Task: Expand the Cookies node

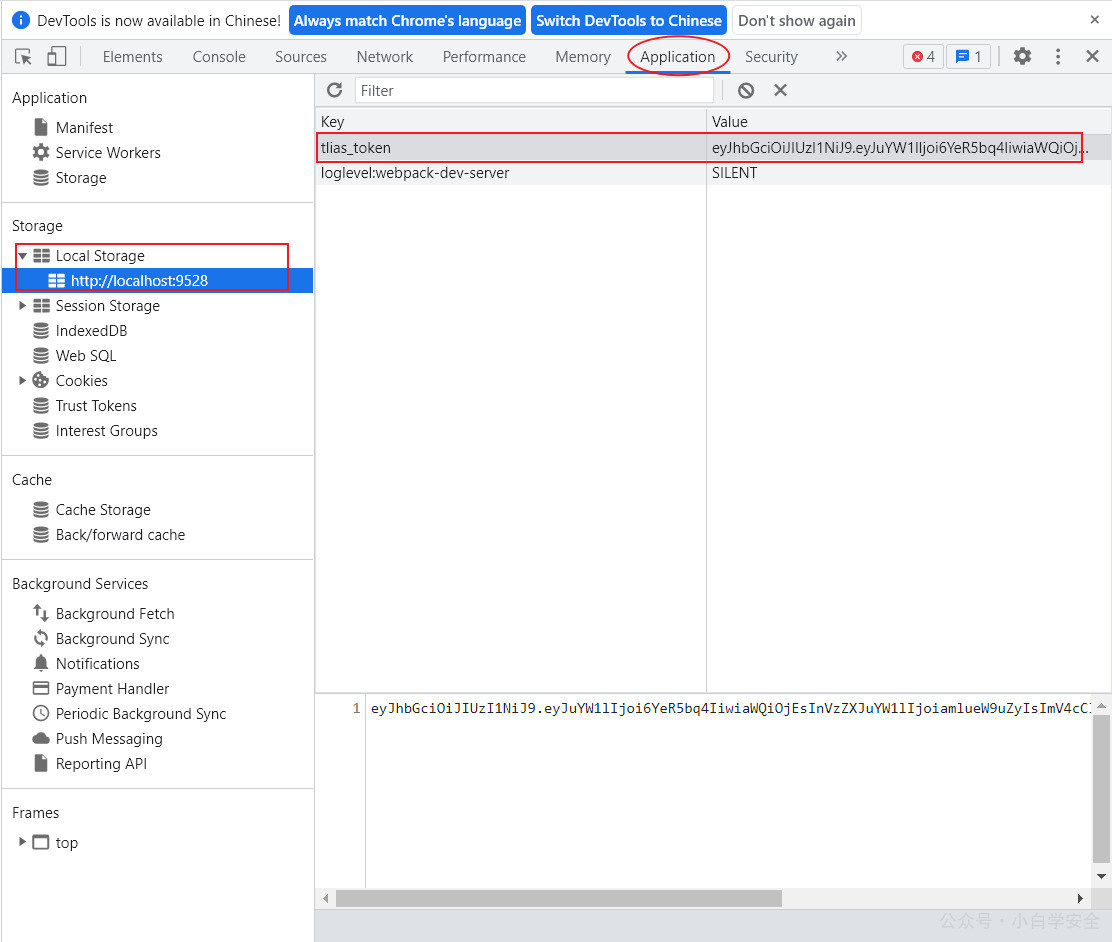Action: tap(22, 381)
